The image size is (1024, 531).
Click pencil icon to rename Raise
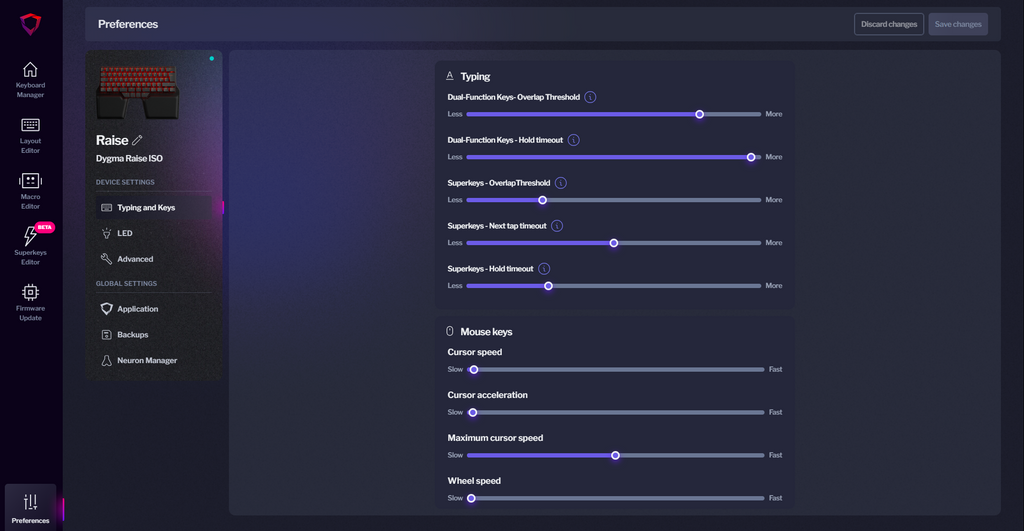pyautogui.click(x=137, y=141)
